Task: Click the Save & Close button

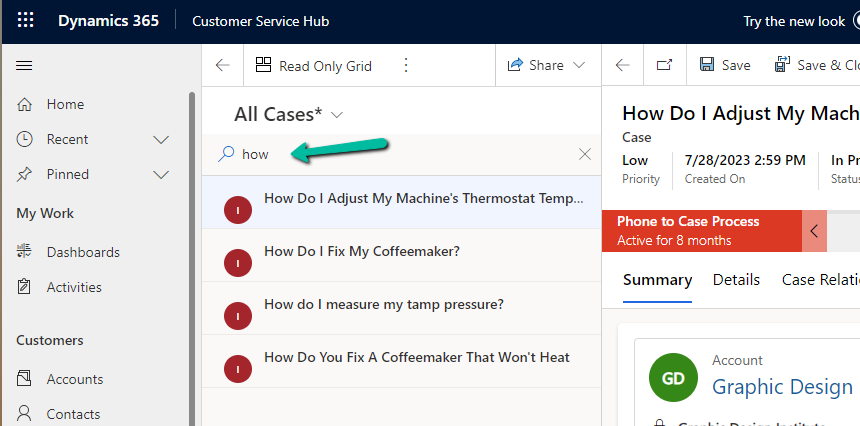Action: pos(816,66)
